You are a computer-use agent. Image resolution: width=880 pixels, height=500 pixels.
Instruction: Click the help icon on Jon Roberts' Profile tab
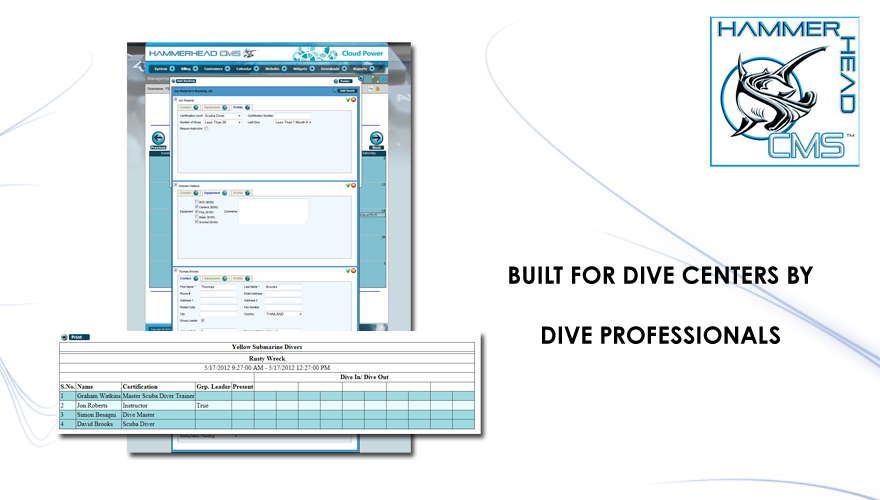tap(249, 107)
